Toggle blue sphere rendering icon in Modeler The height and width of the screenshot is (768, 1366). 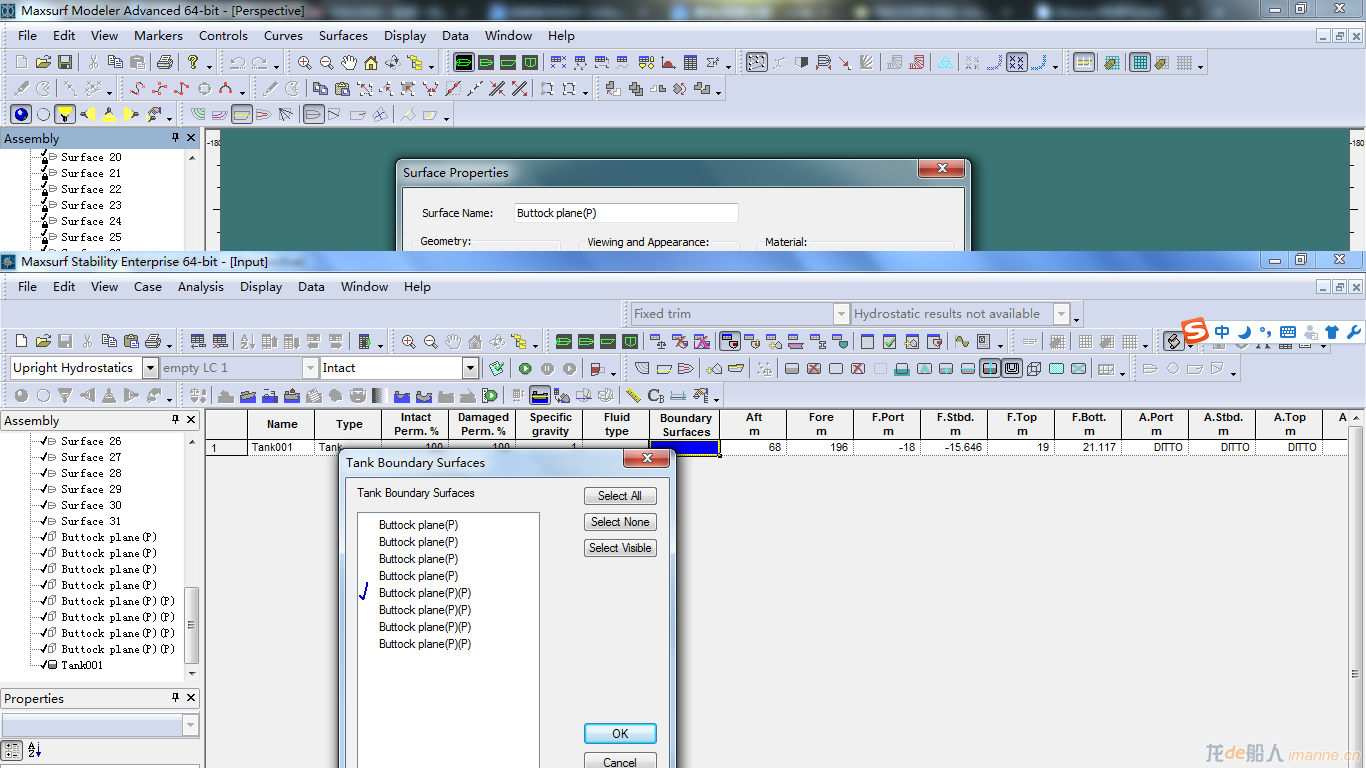21,114
